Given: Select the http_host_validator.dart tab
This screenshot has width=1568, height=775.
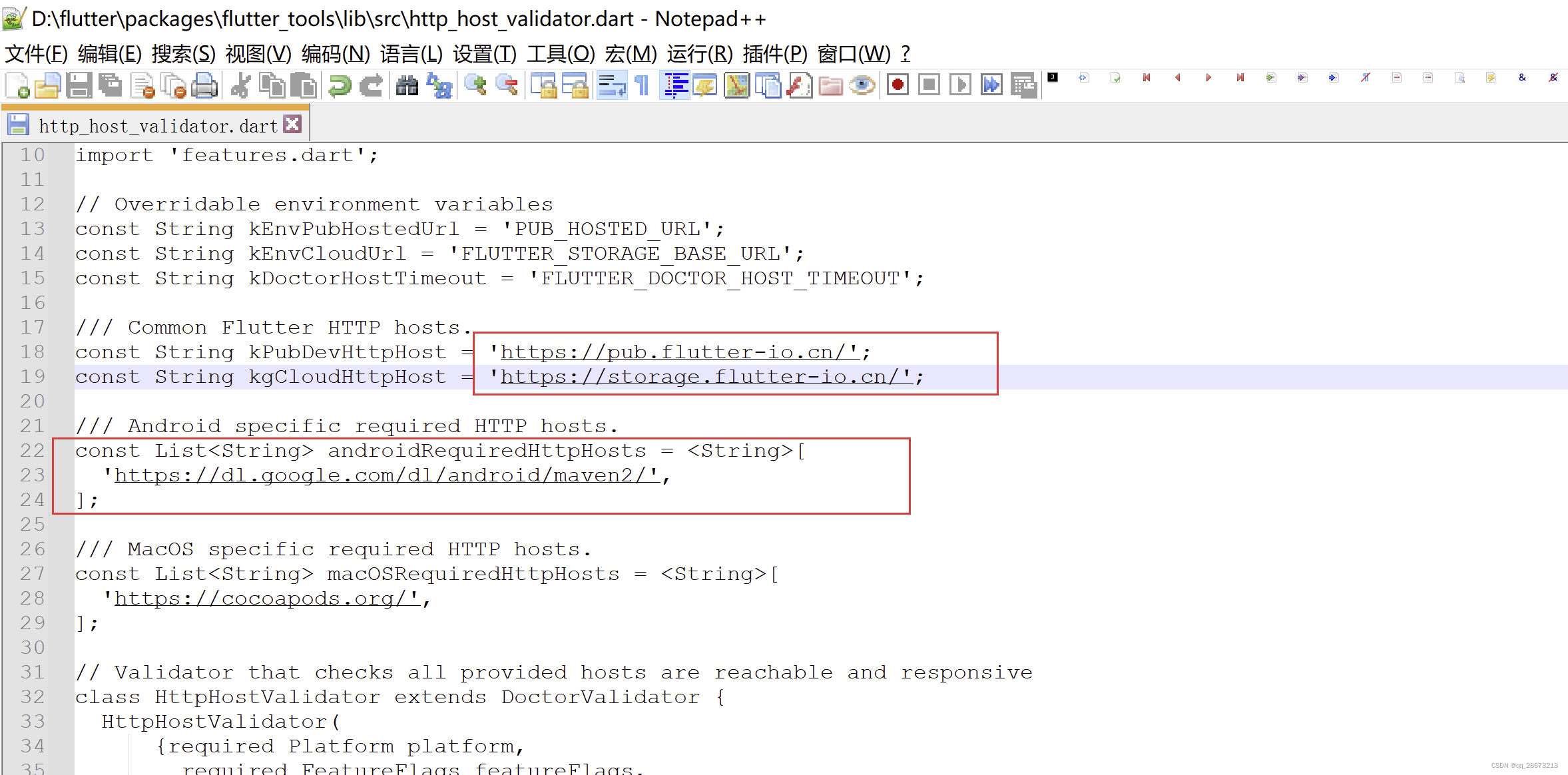Looking at the screenshot, I should [157, 126].
